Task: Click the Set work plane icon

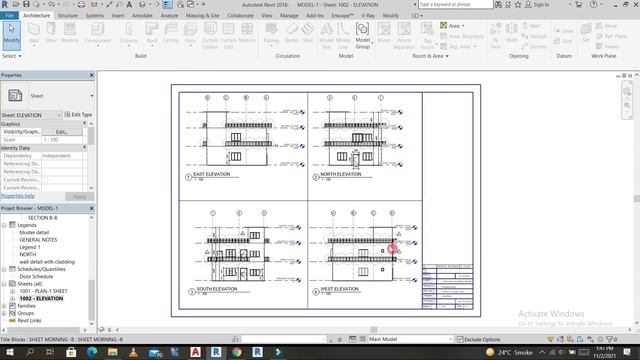Action: click(x=586, y=29)
